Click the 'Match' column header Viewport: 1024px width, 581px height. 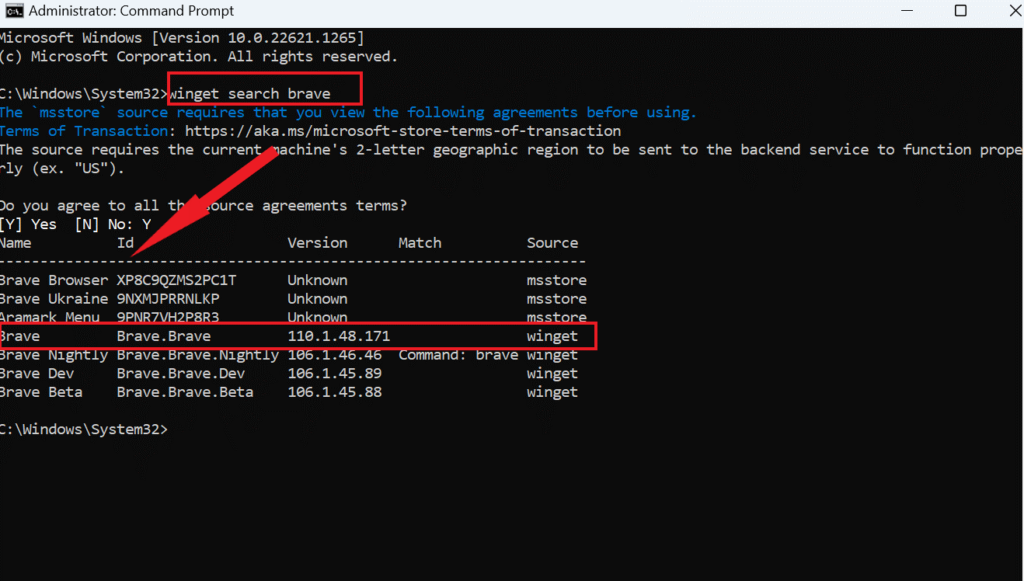click(x=420, y=243)
